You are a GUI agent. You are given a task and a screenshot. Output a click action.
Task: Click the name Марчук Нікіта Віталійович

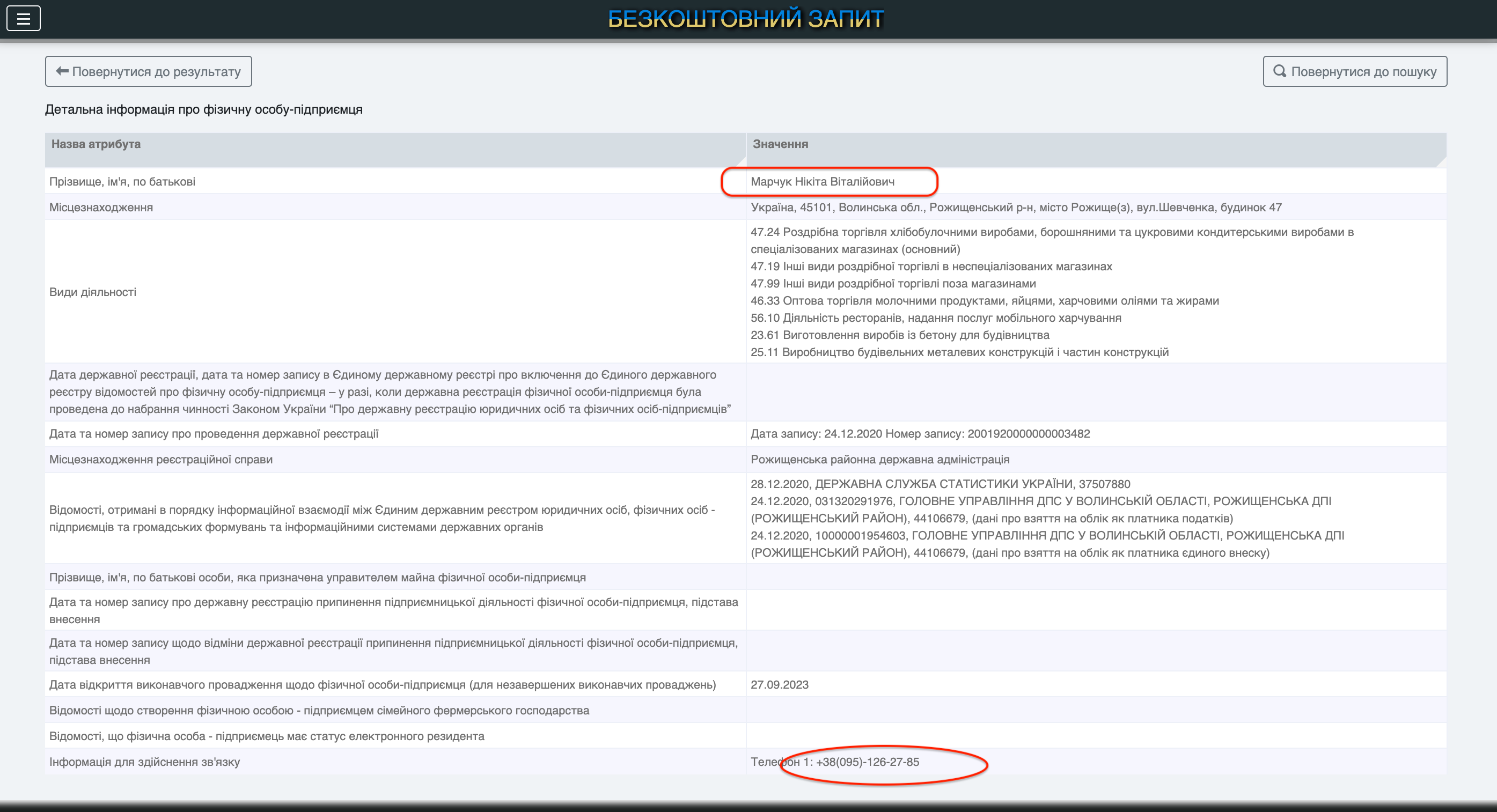point(823,182)
